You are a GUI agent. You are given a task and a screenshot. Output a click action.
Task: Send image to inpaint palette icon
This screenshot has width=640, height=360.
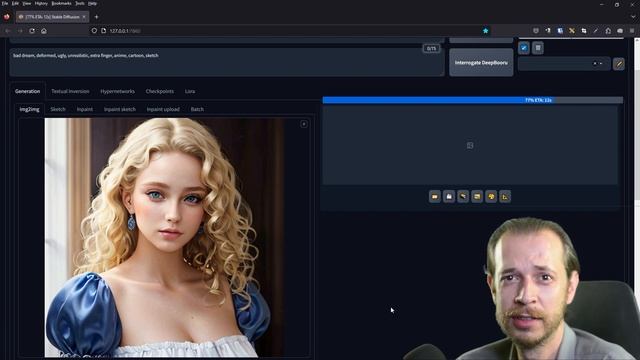pyautogui.click(x=491, y=197)
